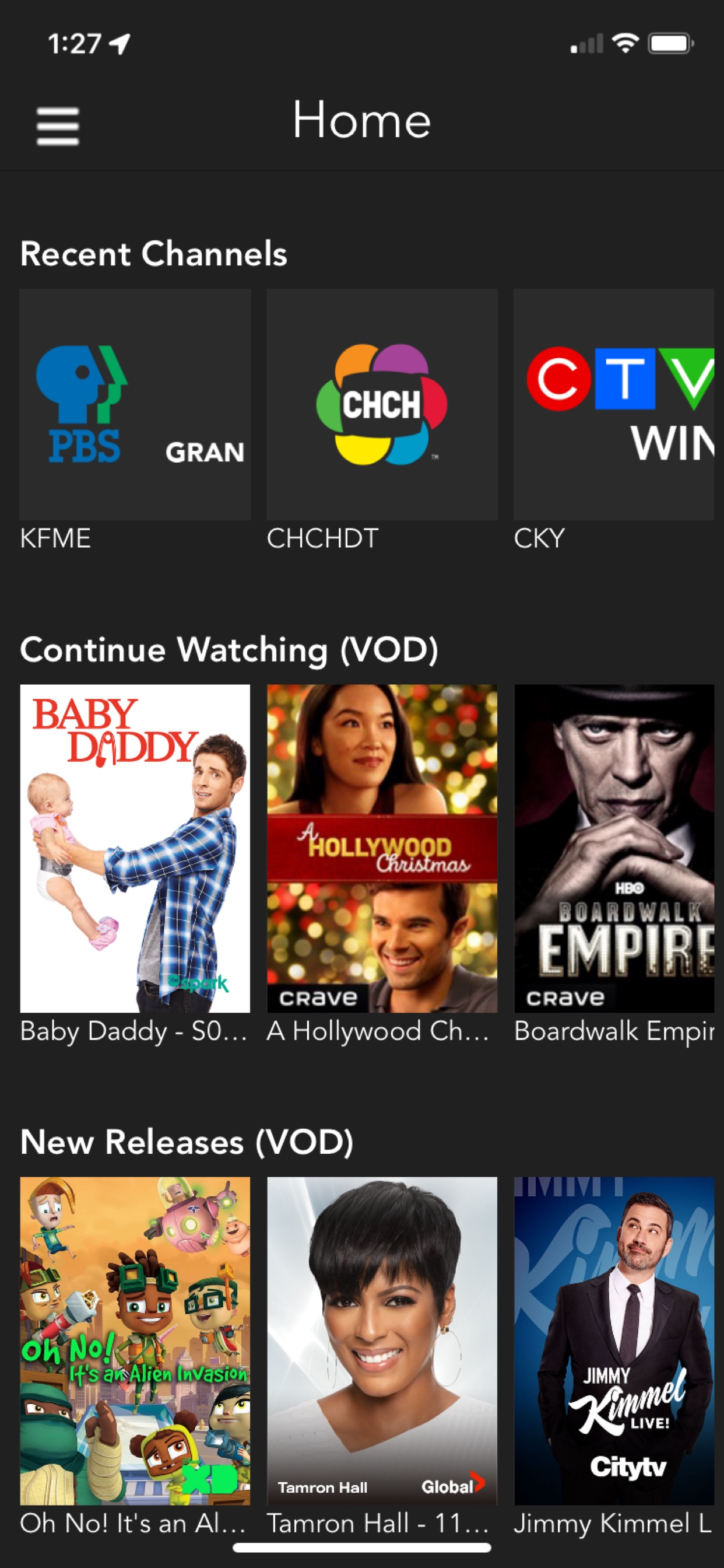The image size is (724, 1568).
Task: Resume A Hollywood Christmas poster
Action: point(382,849)
